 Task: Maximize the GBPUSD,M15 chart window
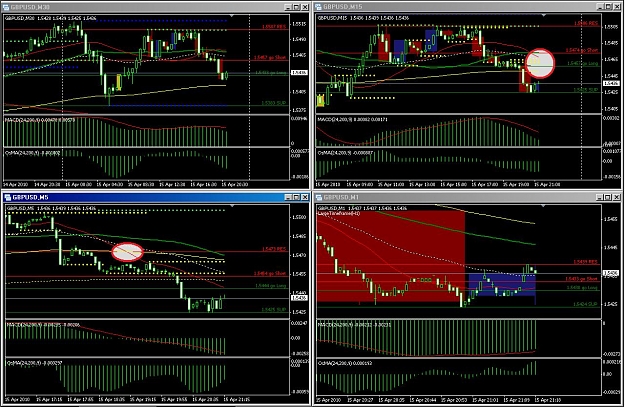tap(608, 7)
